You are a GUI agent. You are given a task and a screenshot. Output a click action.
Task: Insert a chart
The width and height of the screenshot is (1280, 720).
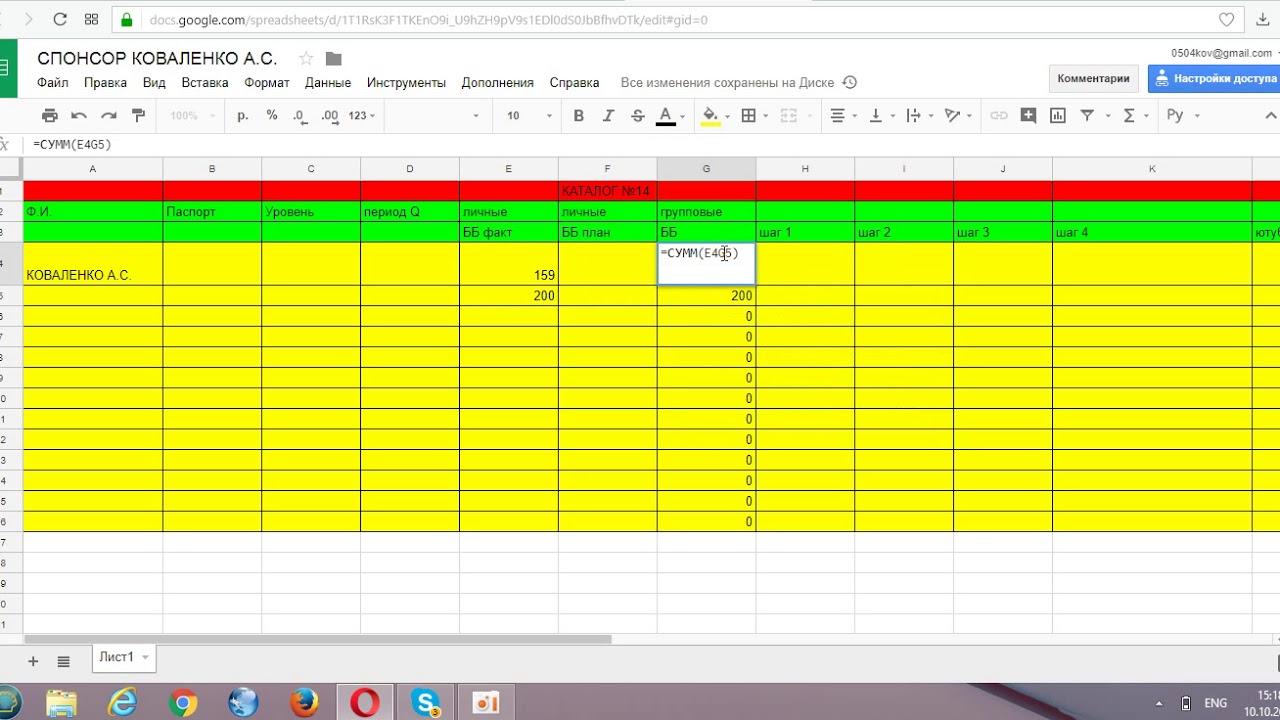pyautogui.click(x=1057, y=116)
